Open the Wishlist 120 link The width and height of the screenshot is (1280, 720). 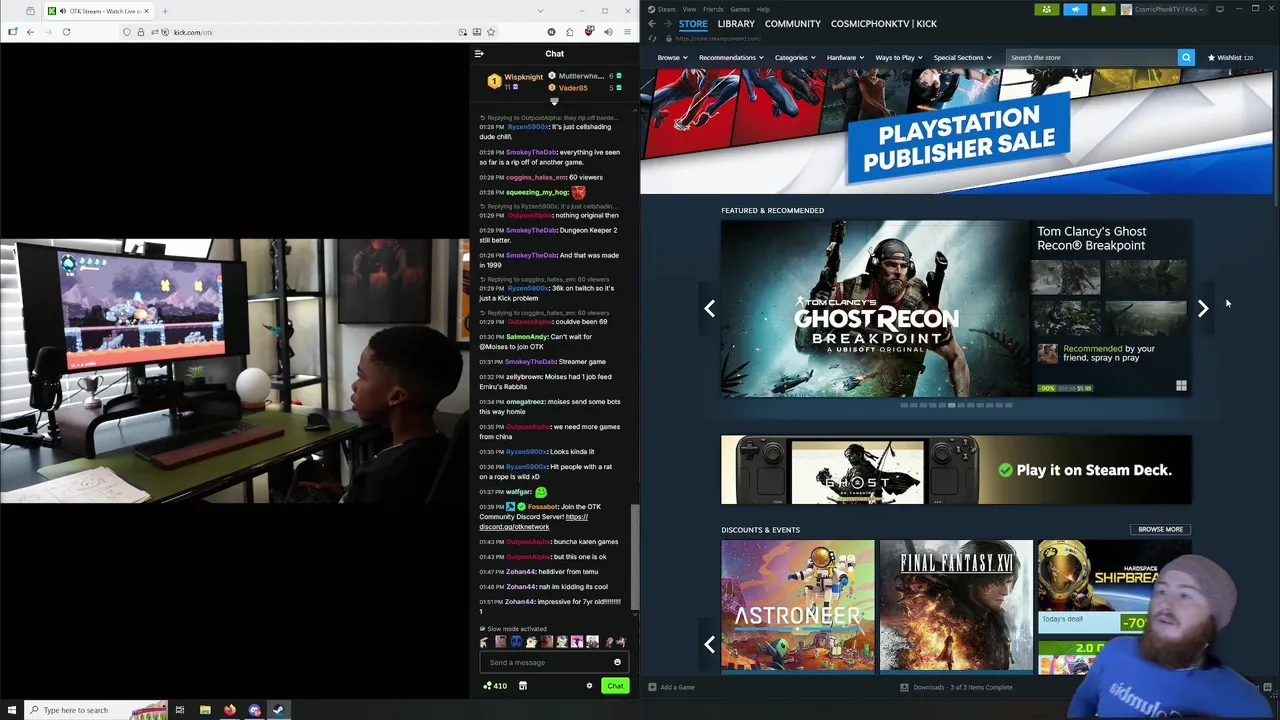(x=1230, y=57)
